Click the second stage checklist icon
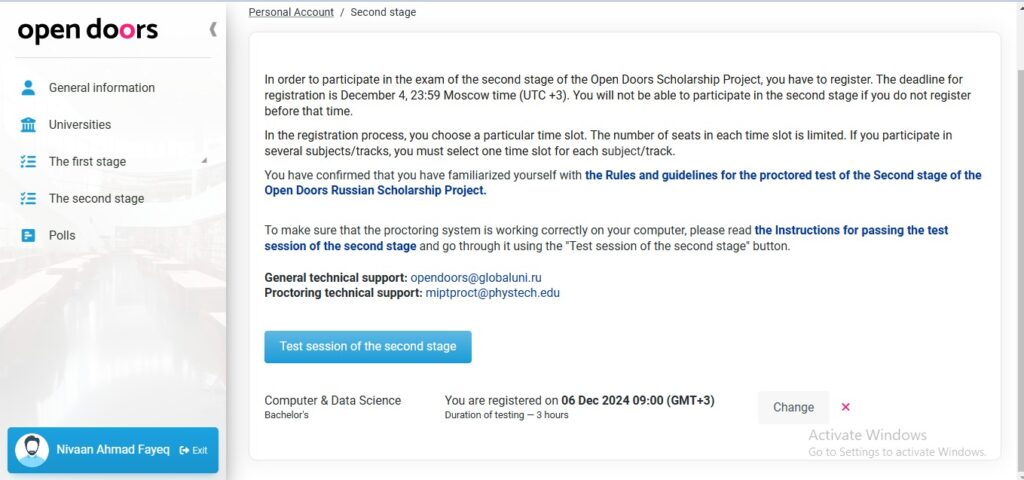The width and height of the screenshot is (1024, 480). [28, 199]
